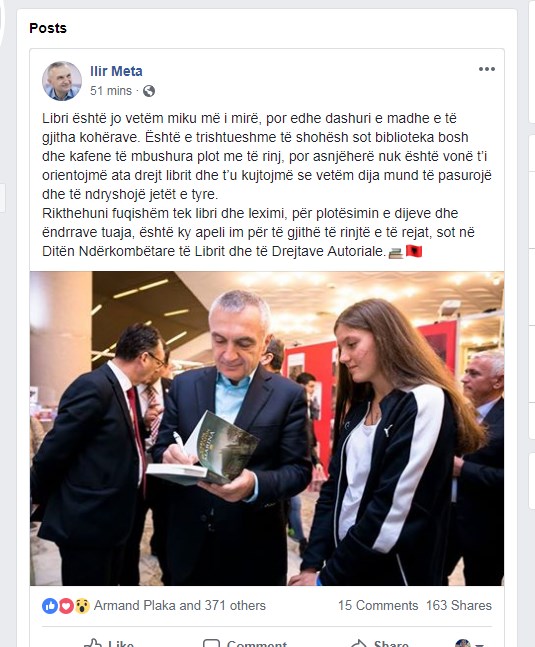
Task: Open the book signing photo
Action: [267, 428]
